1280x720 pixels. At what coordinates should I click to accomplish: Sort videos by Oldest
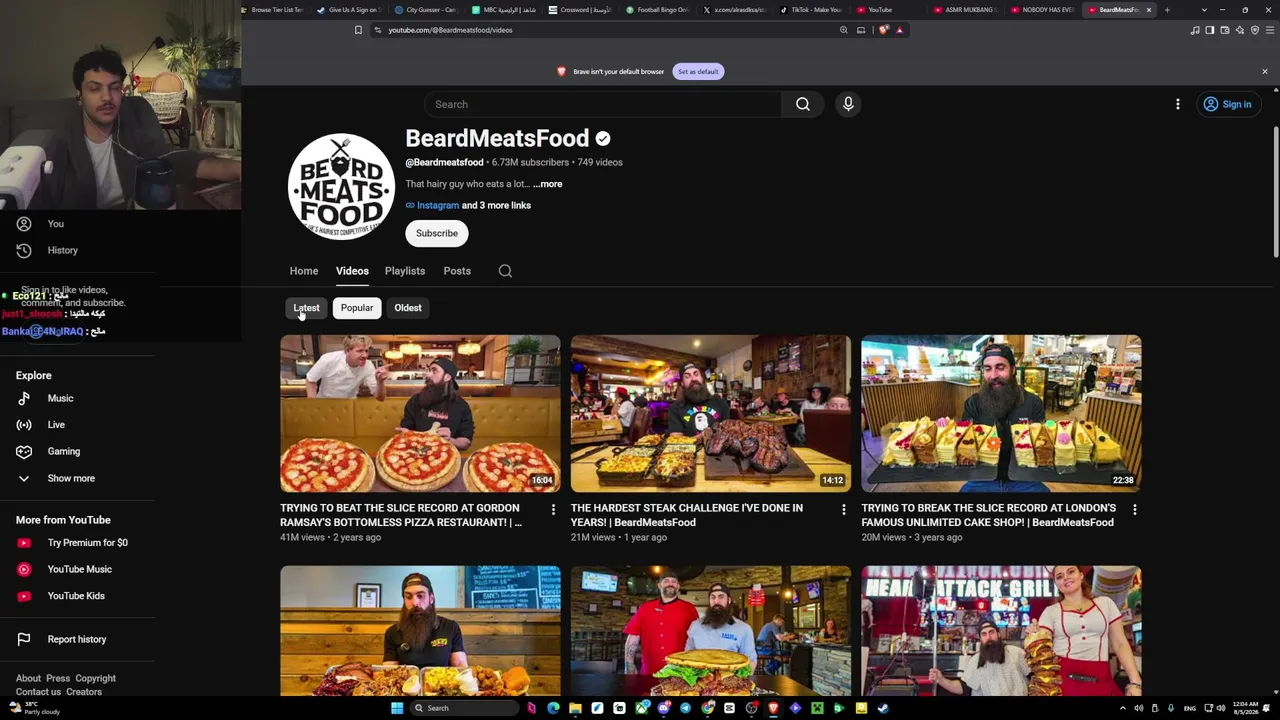(x=408, y=308)
